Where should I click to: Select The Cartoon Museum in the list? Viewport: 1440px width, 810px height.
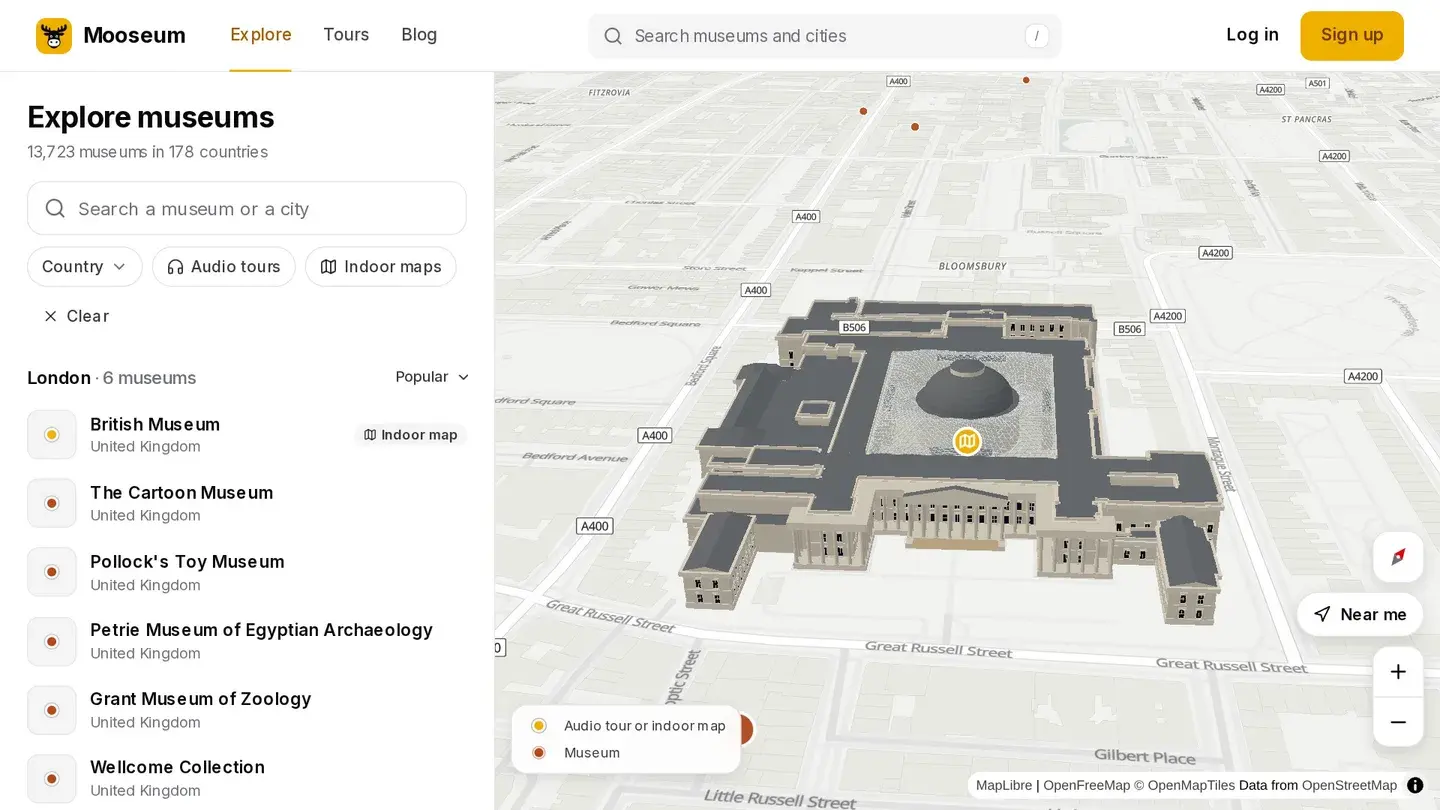(247, 503)
